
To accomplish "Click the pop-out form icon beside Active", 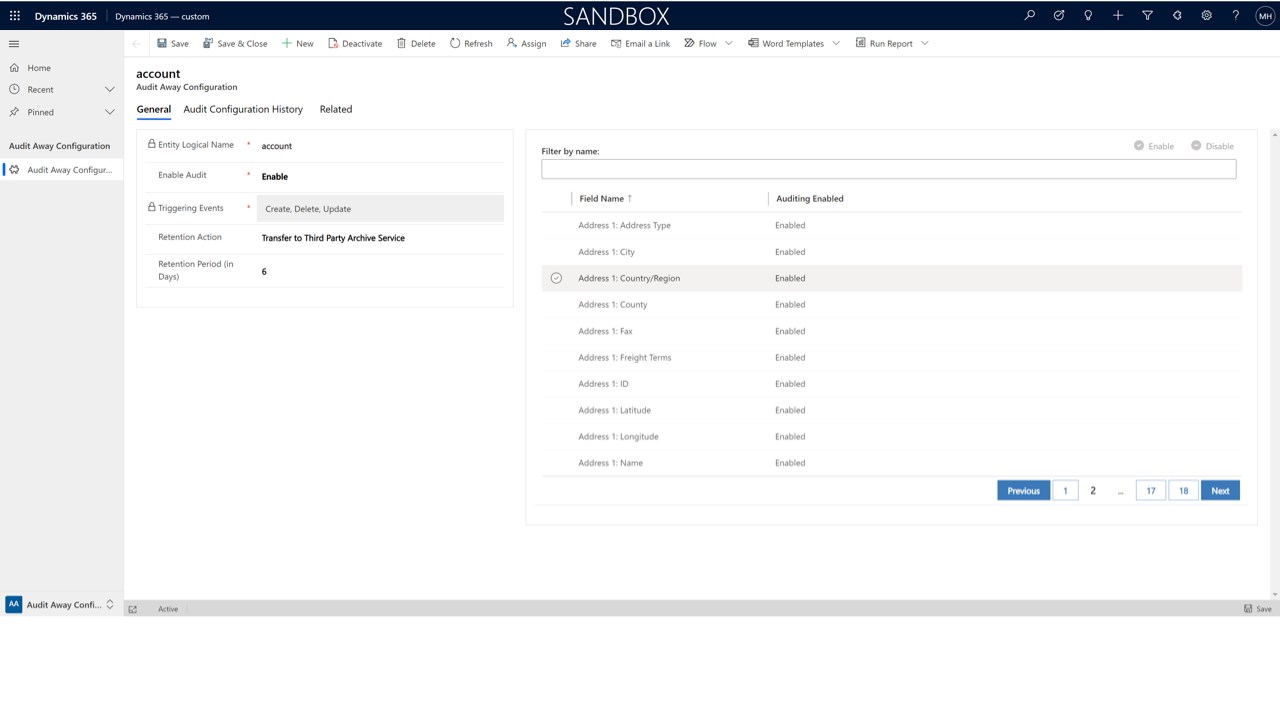I will (132, 609).
